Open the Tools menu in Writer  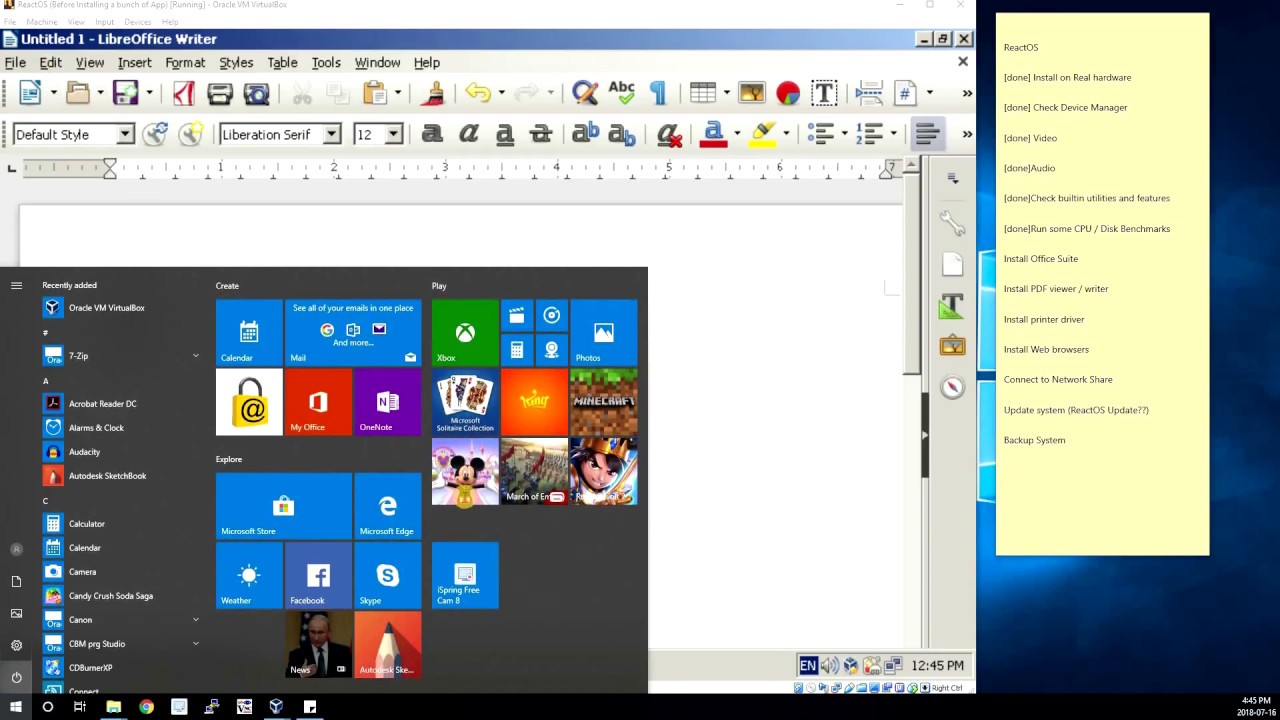coord(326,62)
